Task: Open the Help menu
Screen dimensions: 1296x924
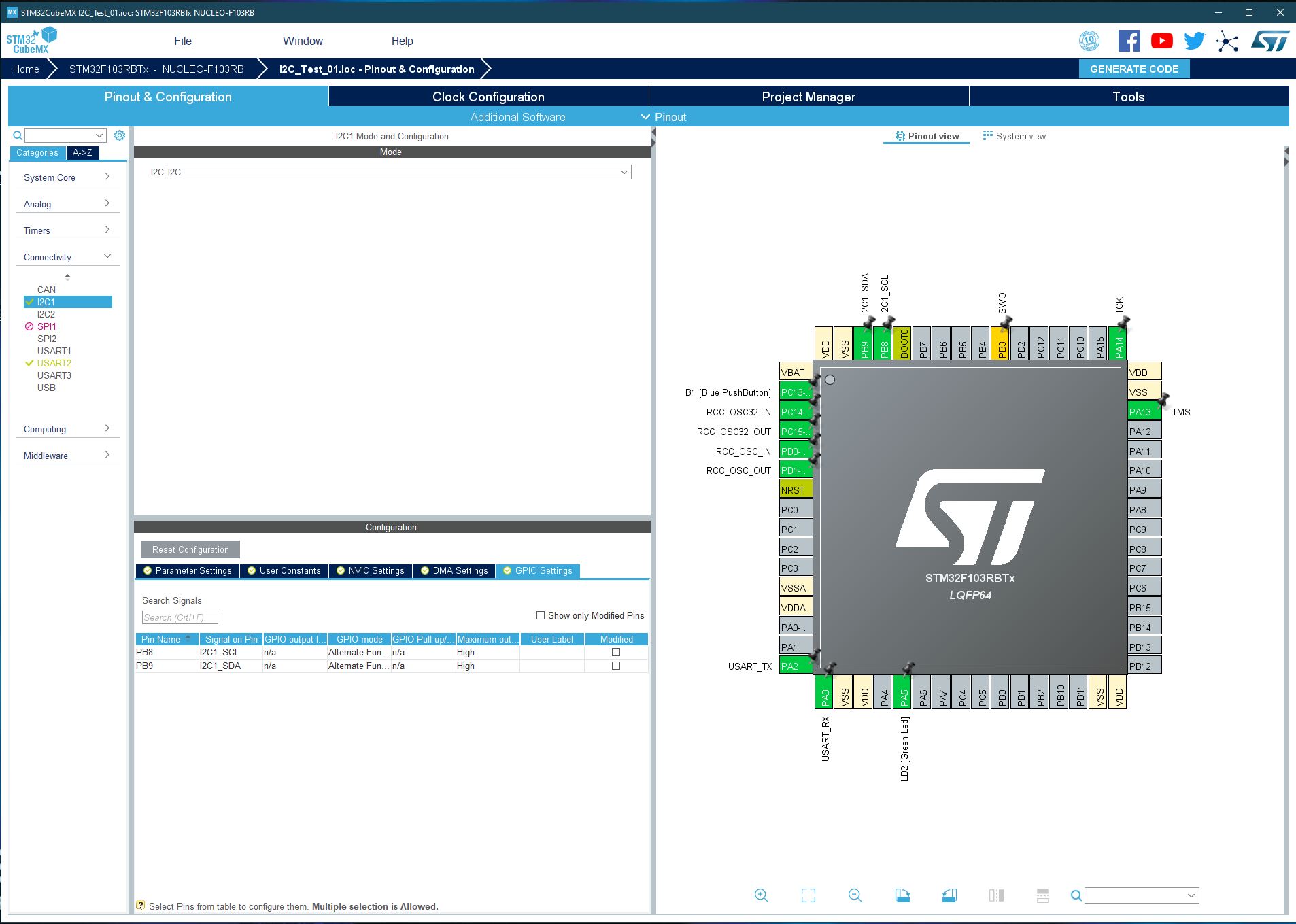Action: [402, 41]
